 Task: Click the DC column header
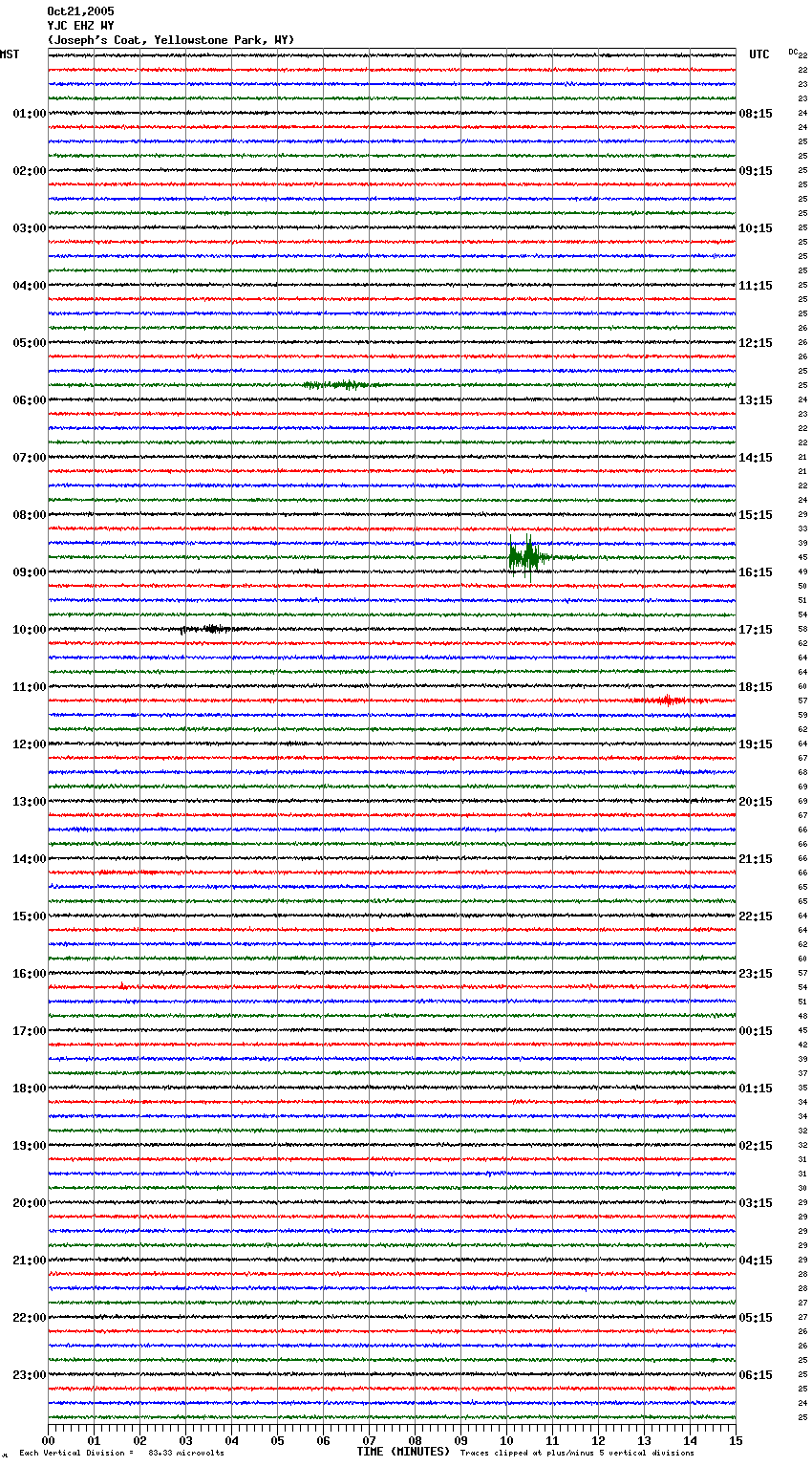click(x=793, y=52)
